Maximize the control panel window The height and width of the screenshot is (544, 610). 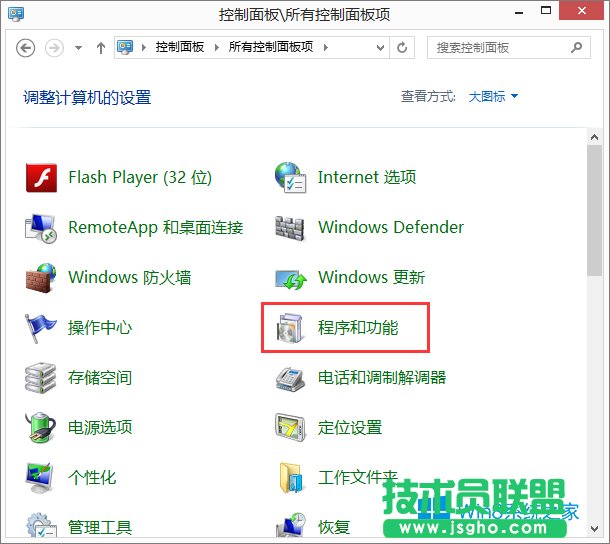[x=546, y=11]
